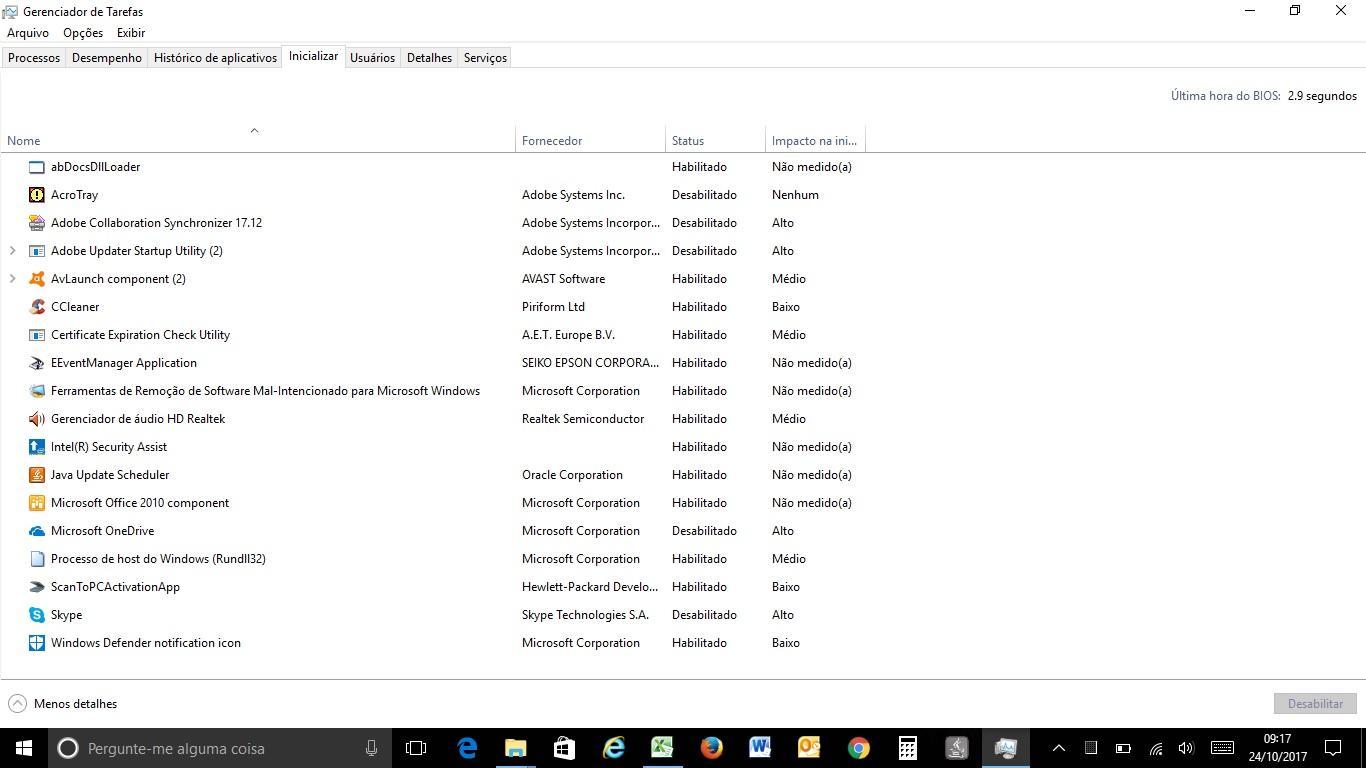The height and width of the screenshot is (768, 1366).
Task: Open the wireless network tray icon
Action: click(x=1155, y=748)
